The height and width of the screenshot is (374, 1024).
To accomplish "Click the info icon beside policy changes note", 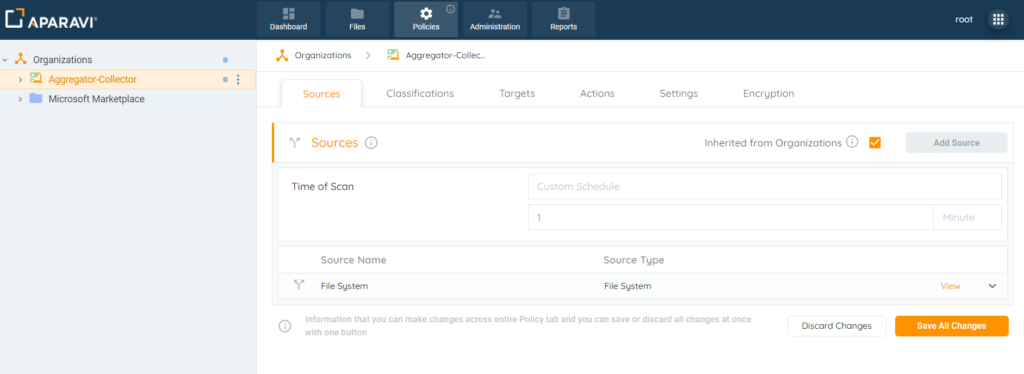I will (x=285, y=326).
